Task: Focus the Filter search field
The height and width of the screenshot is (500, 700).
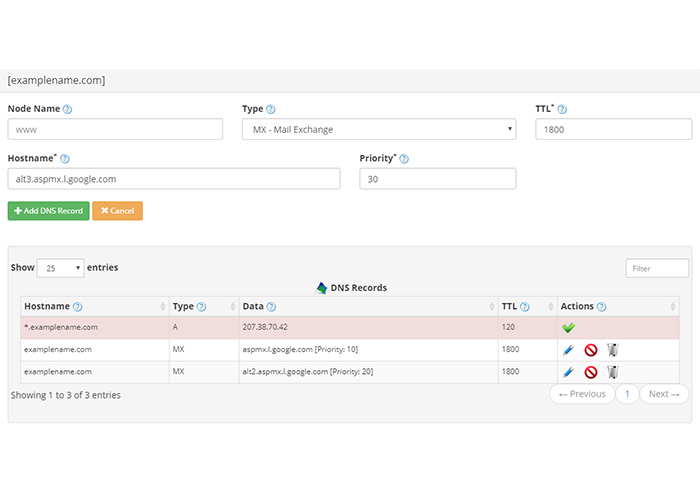Action: [657, 268]
